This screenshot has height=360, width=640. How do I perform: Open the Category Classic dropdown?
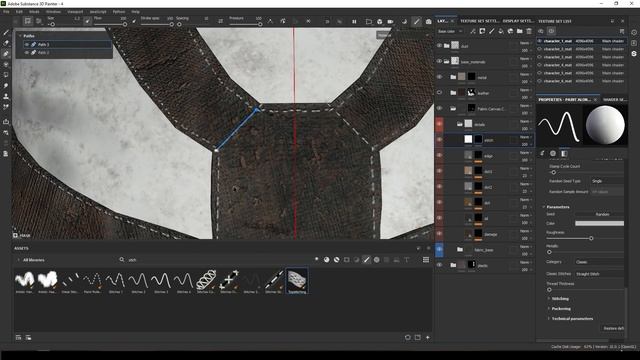click(x=599, y=262)
